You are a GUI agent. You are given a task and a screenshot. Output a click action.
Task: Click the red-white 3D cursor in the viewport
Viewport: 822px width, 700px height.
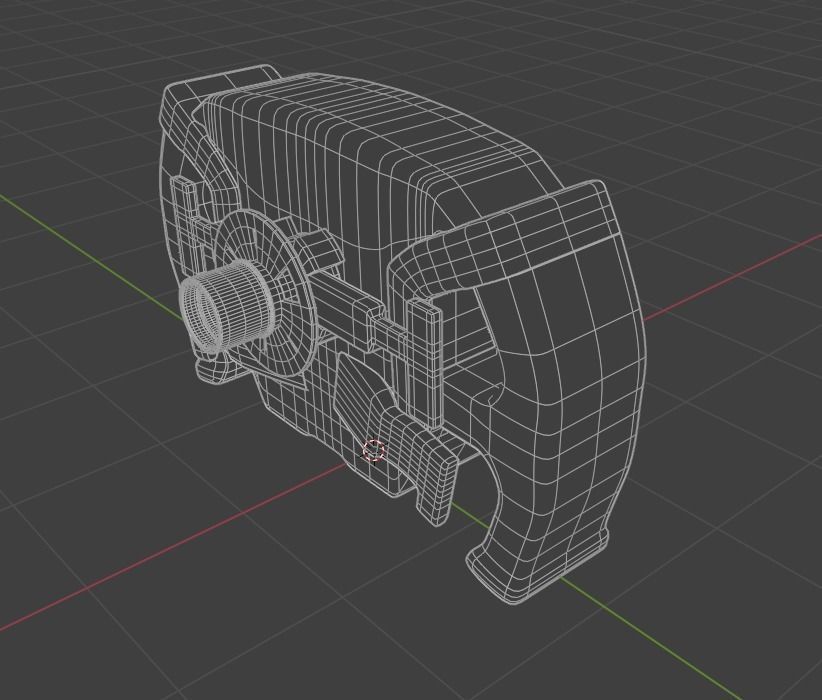coord(374,450)
